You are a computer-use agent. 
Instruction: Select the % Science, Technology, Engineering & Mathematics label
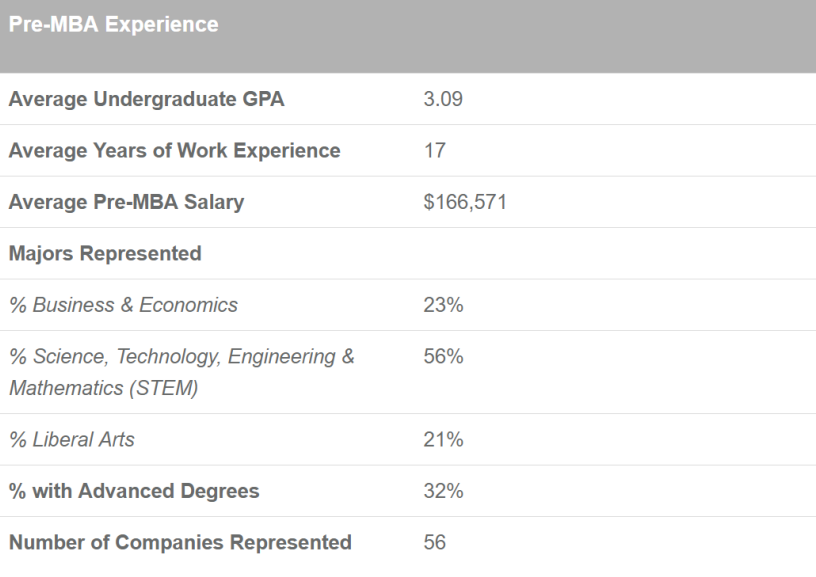181,372
